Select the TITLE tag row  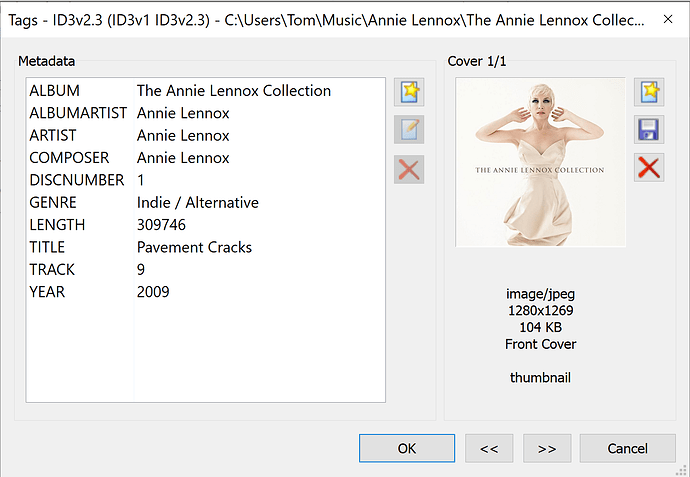pos(206,247)
